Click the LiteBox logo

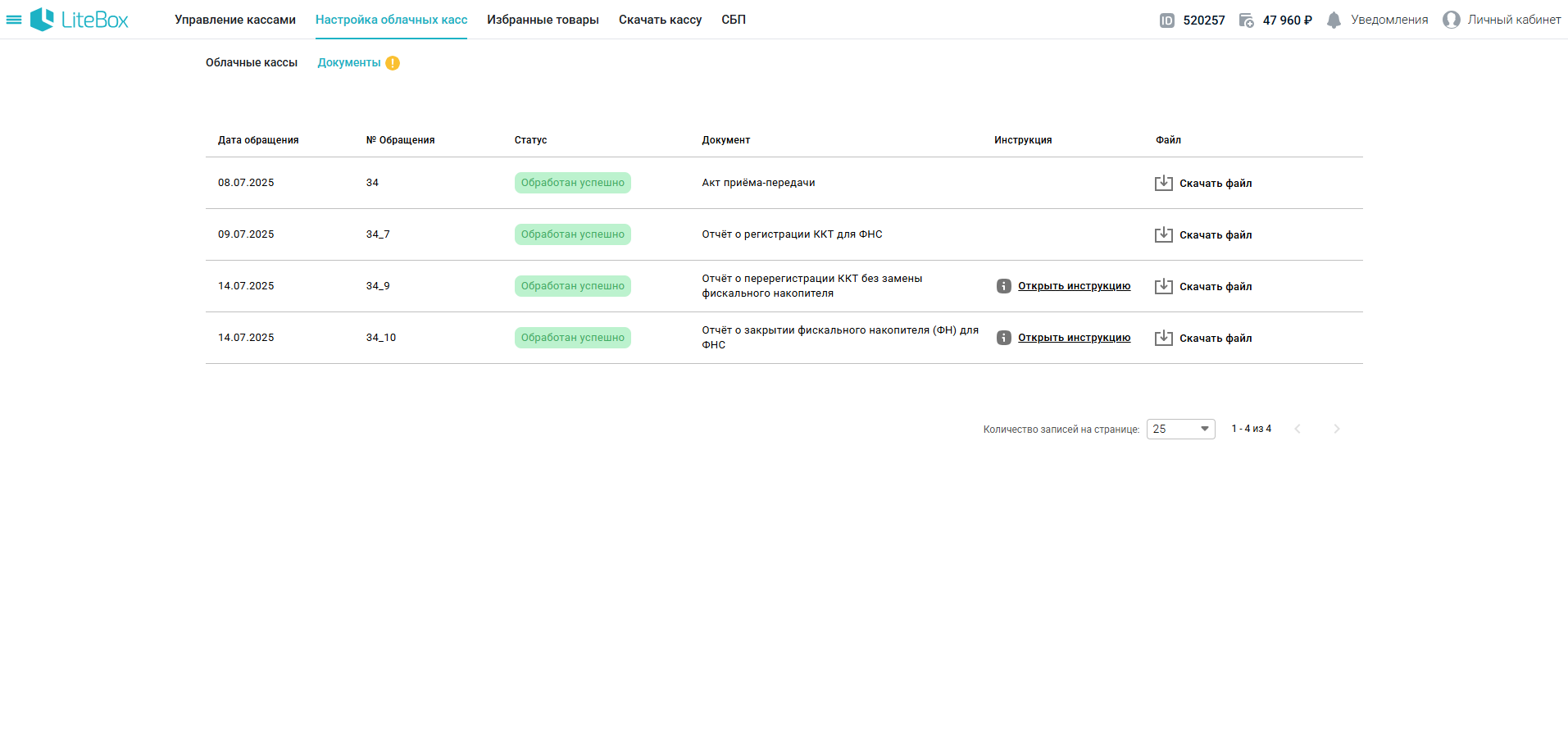coord(80,20)
